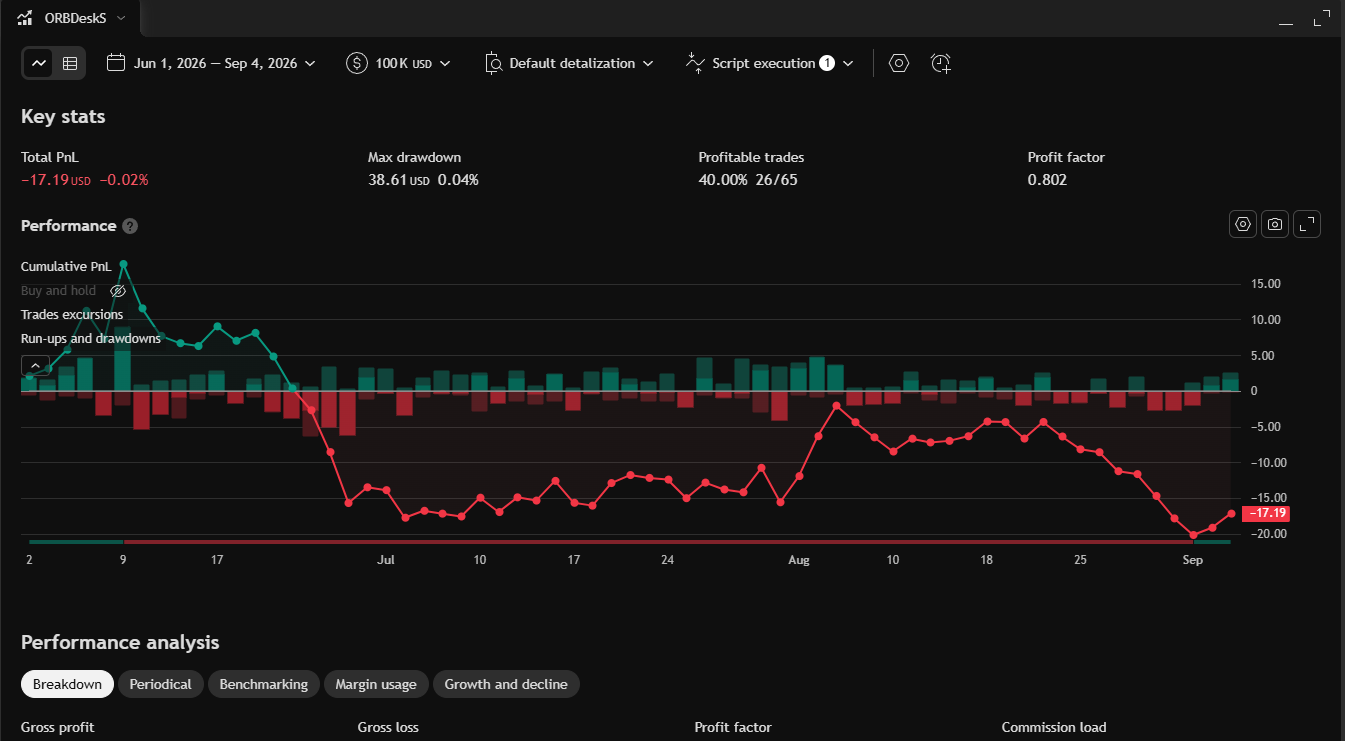Image resolution: width=1345 pixels, height=741 pixels.
Task: Click the alarm clock add-alert icon
Action: coord(940,63)
